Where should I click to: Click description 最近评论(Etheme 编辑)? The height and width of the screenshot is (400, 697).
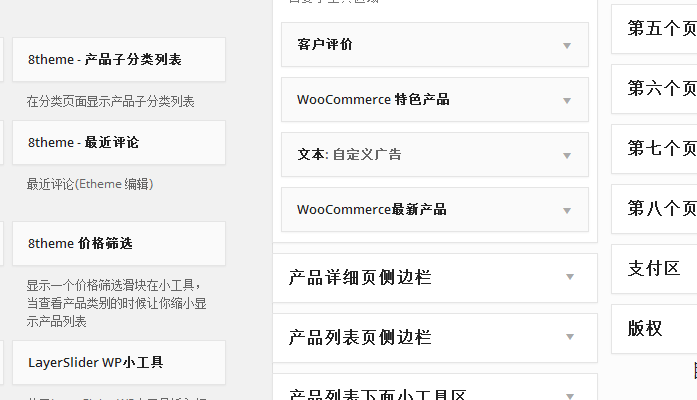click(90, 184)
